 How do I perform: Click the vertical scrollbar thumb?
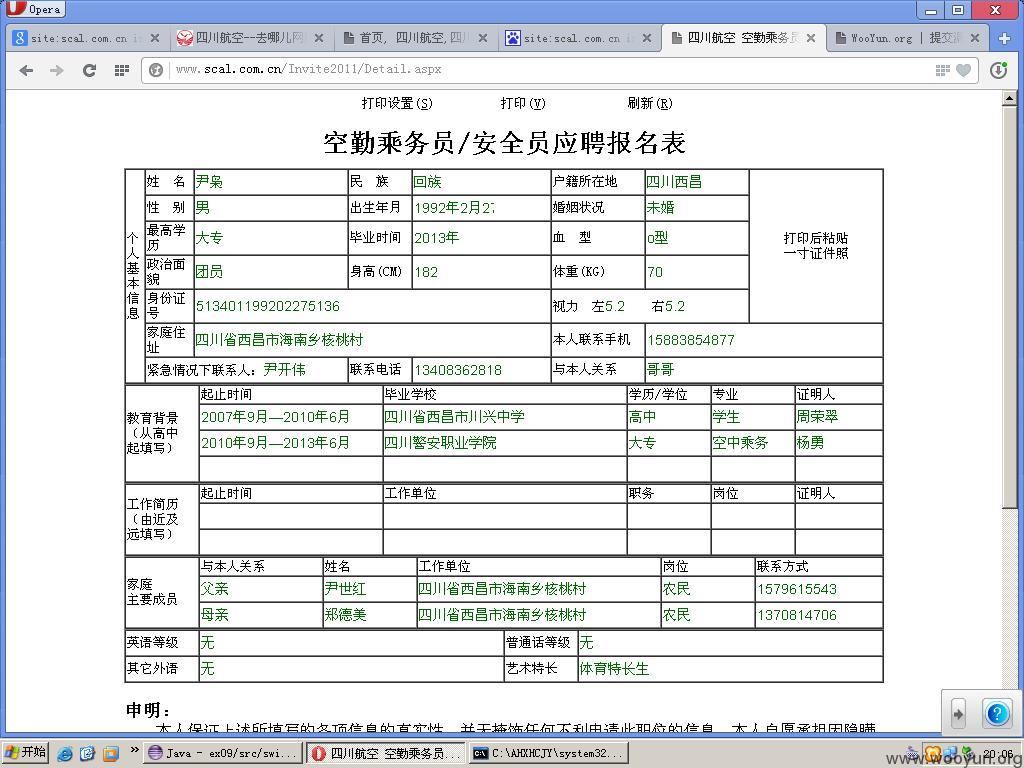1010,307
